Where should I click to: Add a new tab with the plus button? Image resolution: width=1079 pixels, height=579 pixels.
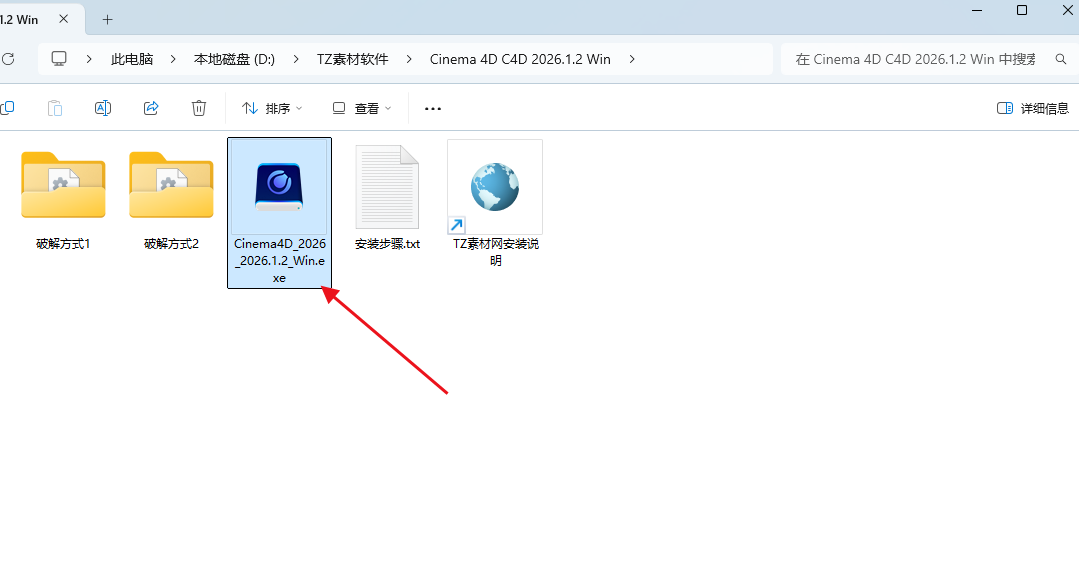pos(107,19)
